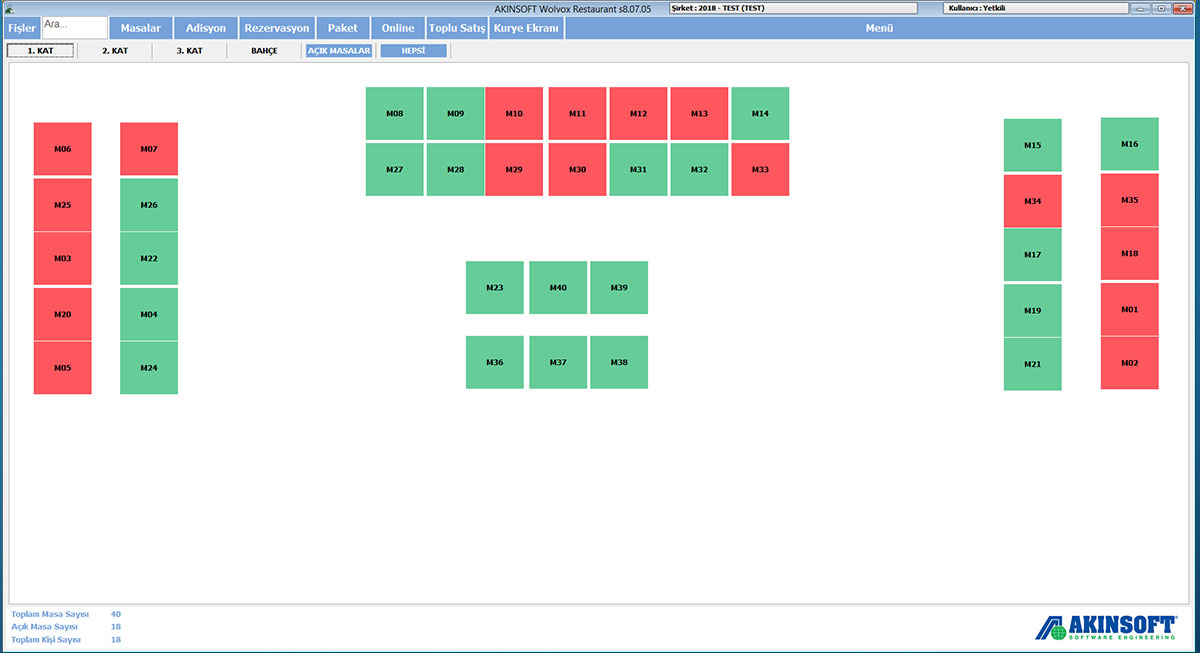Viewport: 1200px width, 653px height.
Task: Choose table M20
Action: point(62,315)
